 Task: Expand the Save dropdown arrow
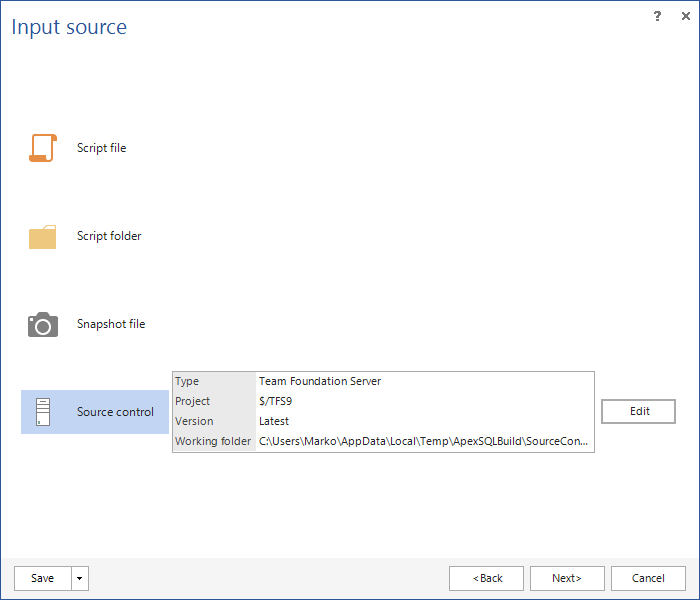coord(80,578)
